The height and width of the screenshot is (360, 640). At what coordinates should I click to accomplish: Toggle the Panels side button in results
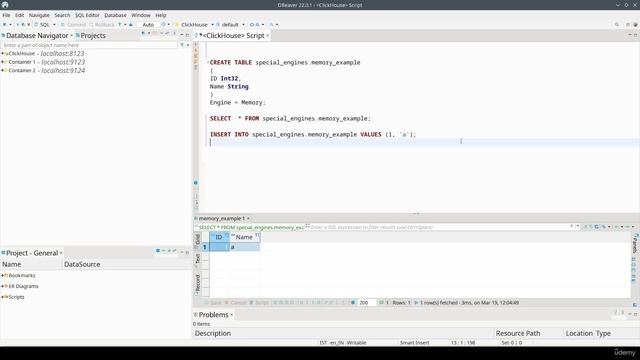coord(635,244)
